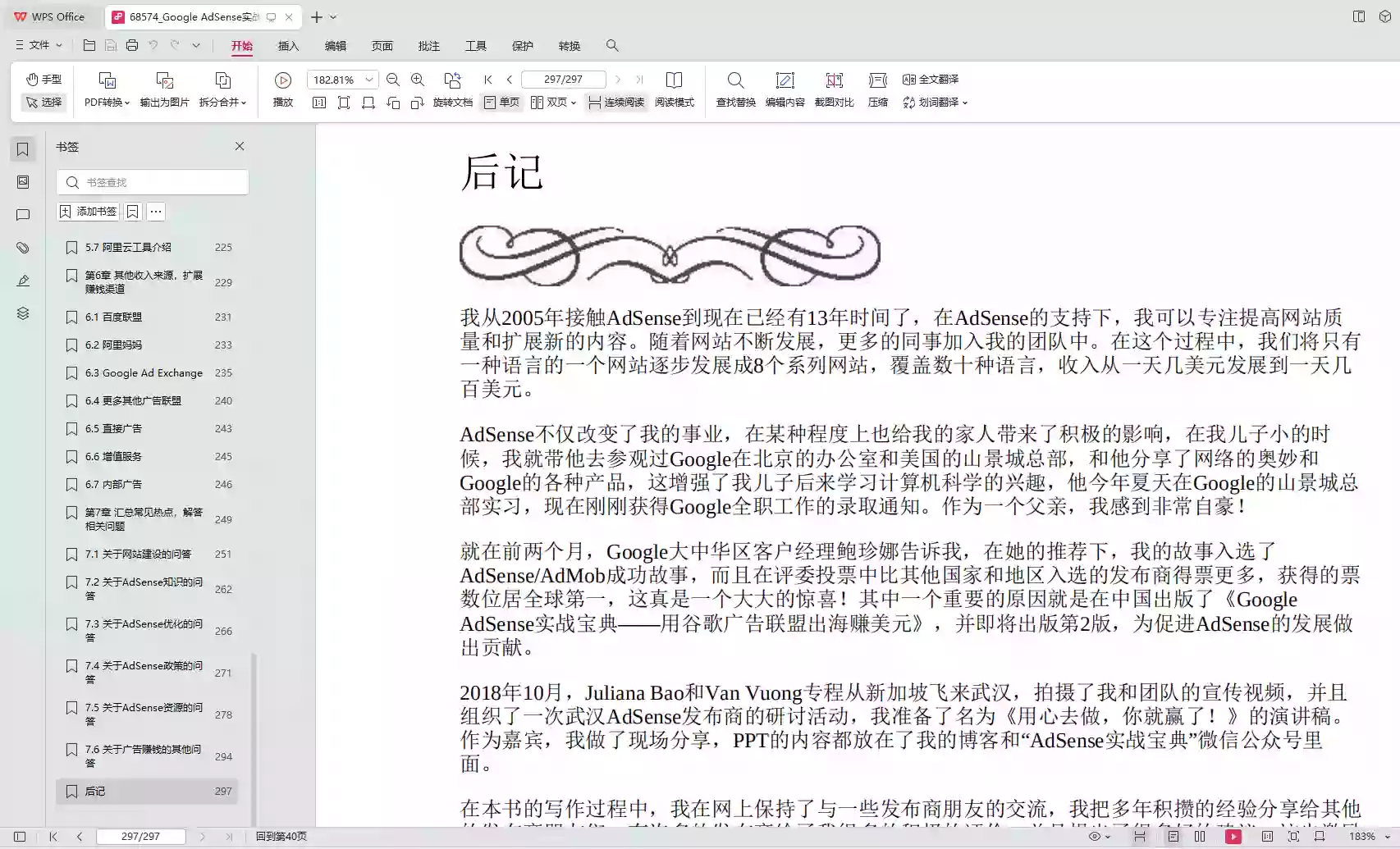Open the 截图对比 screenshot compare tool

click(x=834, y=89)
